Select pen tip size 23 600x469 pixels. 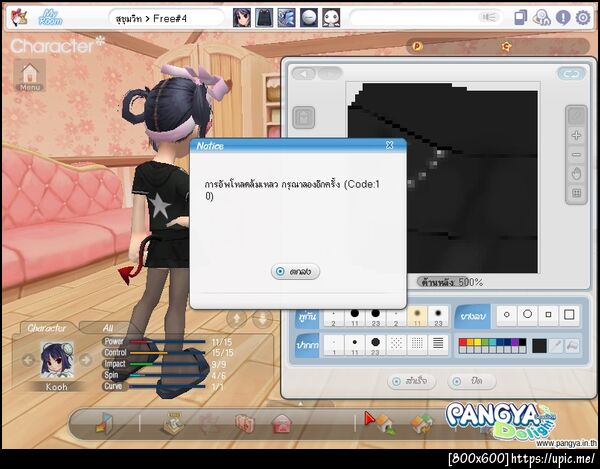[375, 345]
